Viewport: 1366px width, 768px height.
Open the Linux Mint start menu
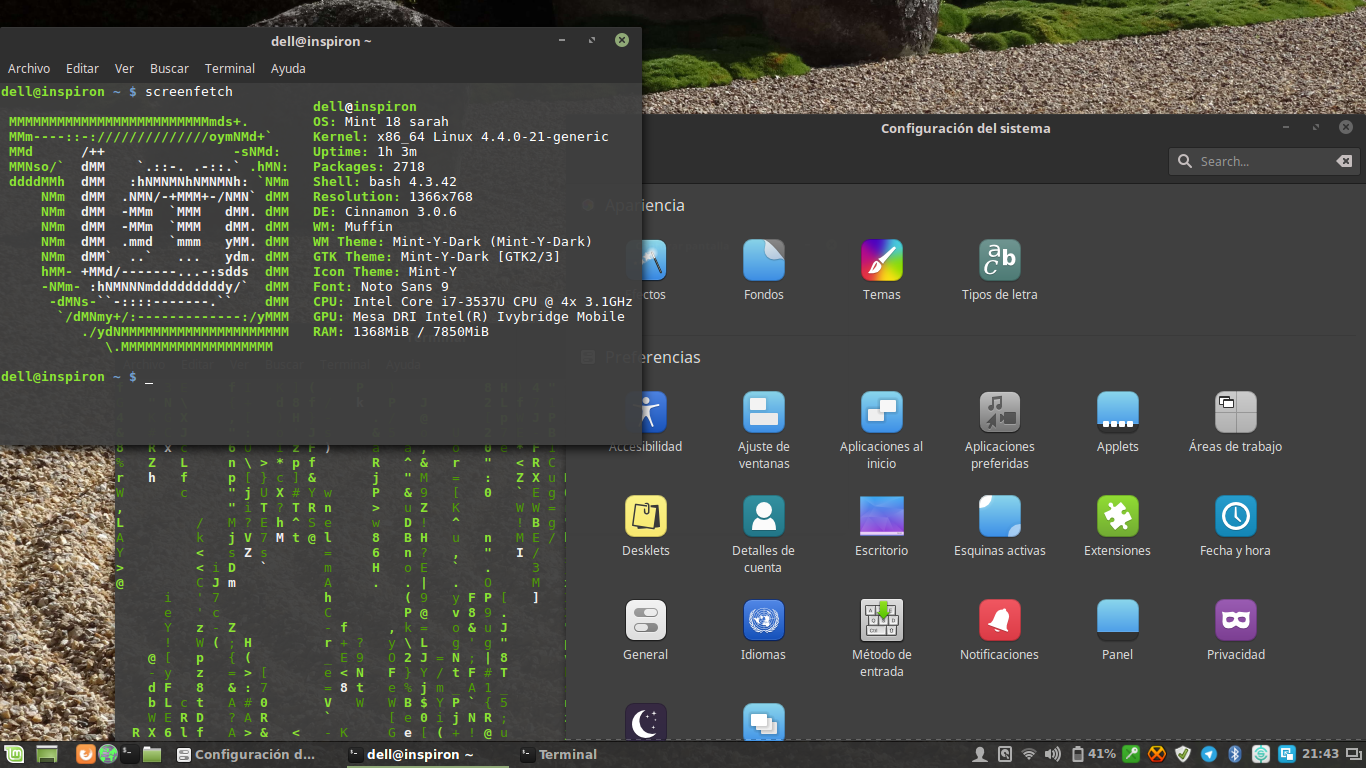click(x=15, y=754)
